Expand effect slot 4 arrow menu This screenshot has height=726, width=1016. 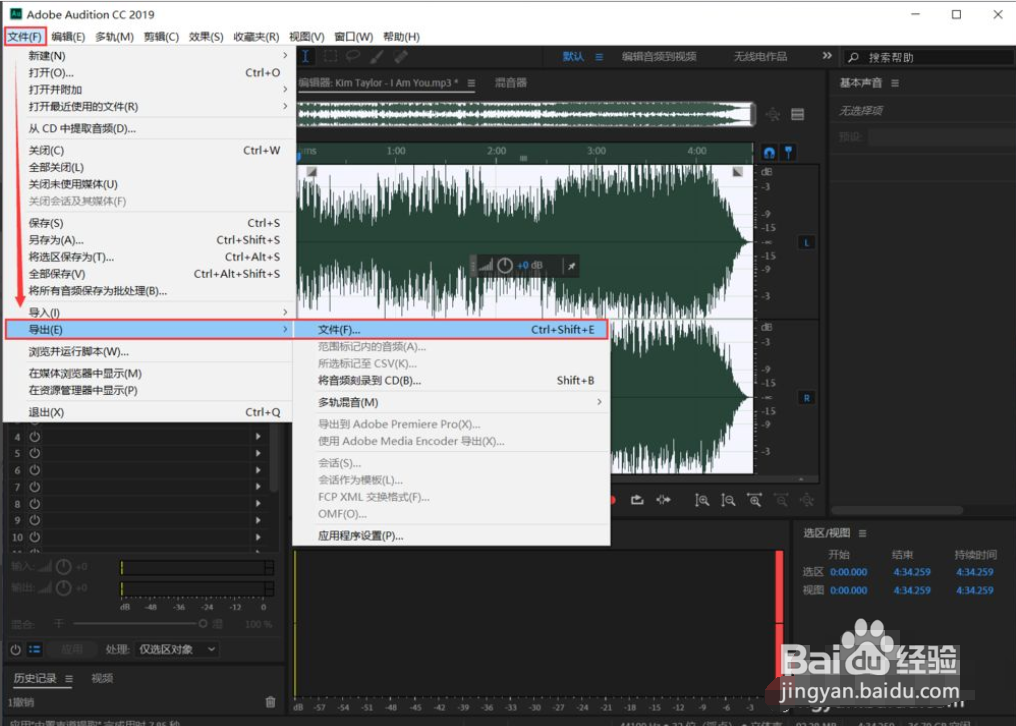click(x=258, y=436)
